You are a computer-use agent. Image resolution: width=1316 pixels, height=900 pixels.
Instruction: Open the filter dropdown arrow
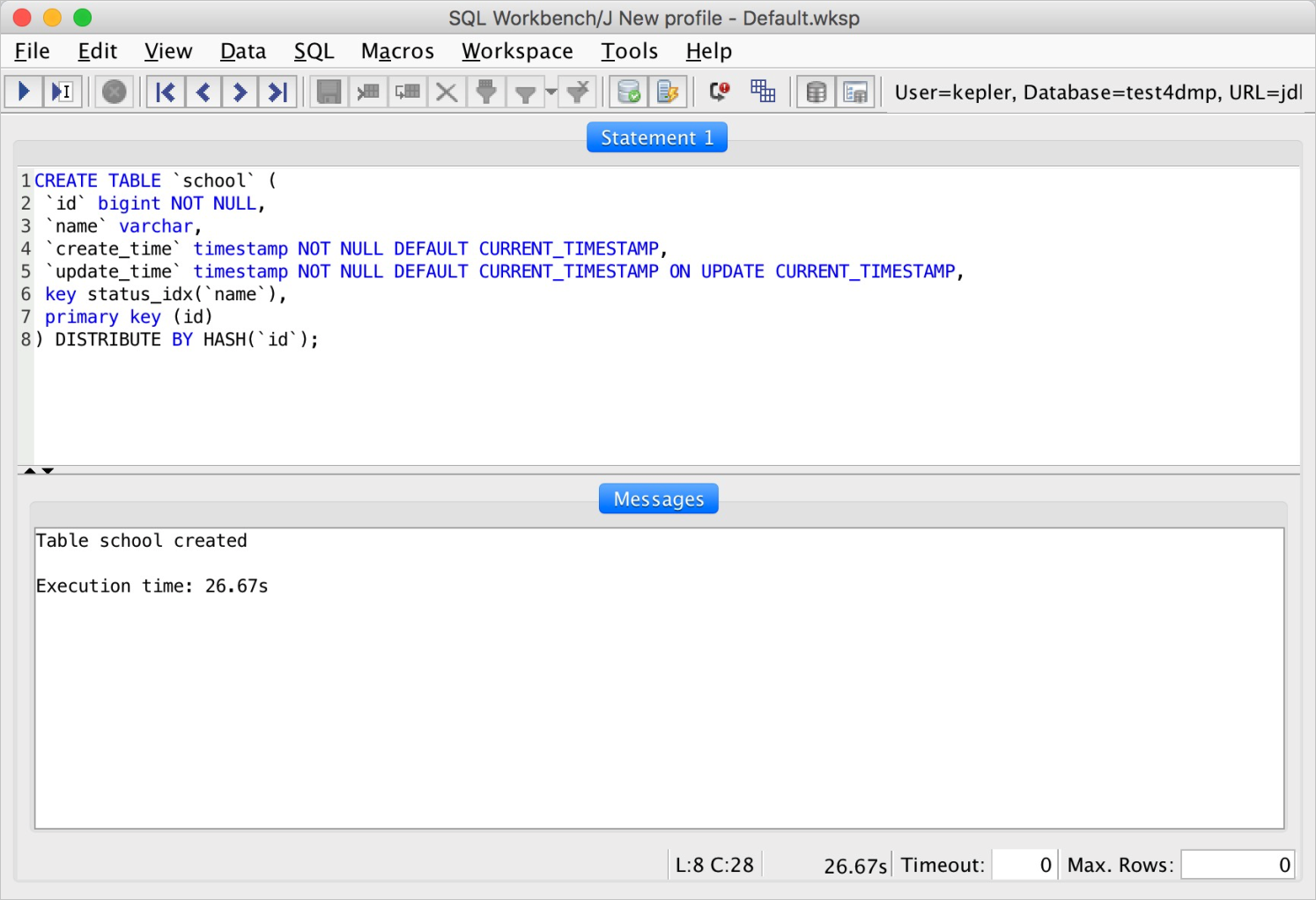(x=551, y=92)
